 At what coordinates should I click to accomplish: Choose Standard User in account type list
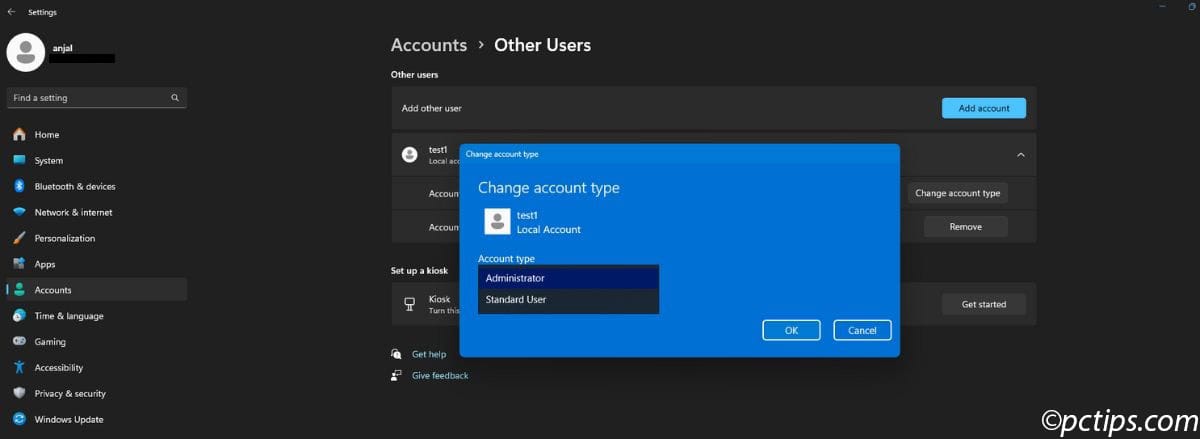point(568,299)
